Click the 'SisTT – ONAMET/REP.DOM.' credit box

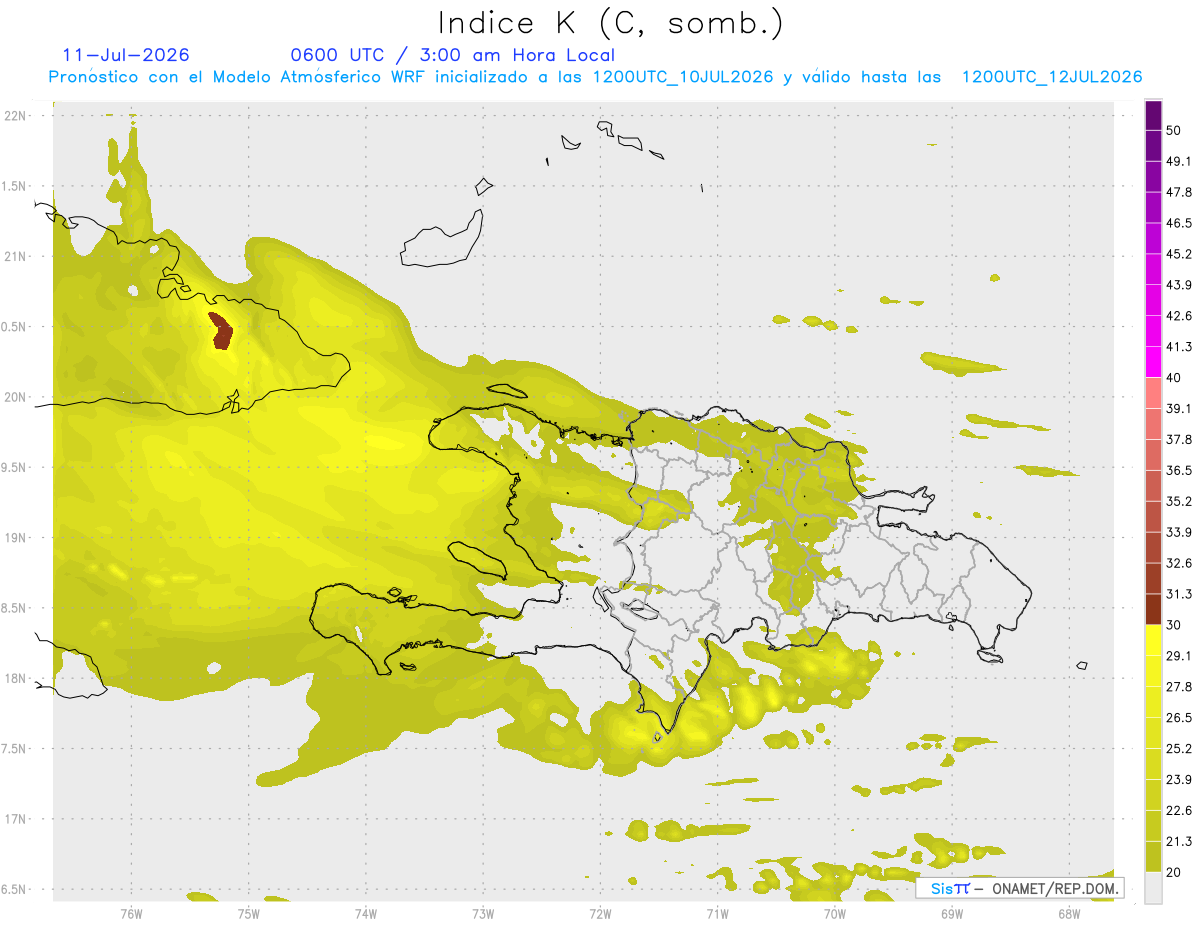(1020, 888)
